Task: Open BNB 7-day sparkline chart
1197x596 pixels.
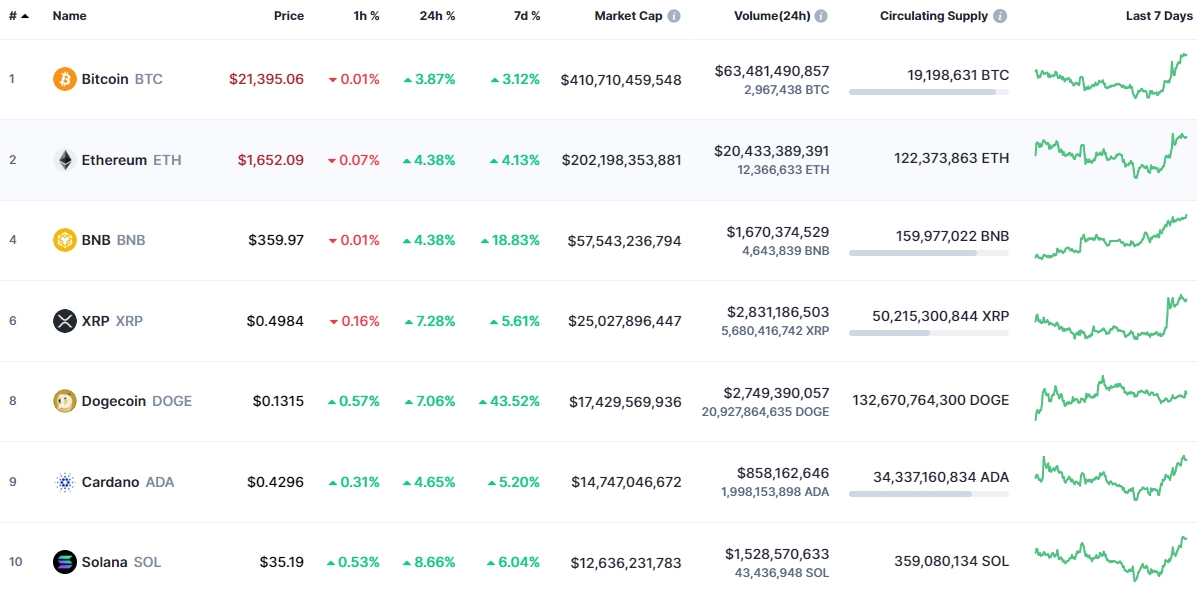Action: (x=1112, y=237)
